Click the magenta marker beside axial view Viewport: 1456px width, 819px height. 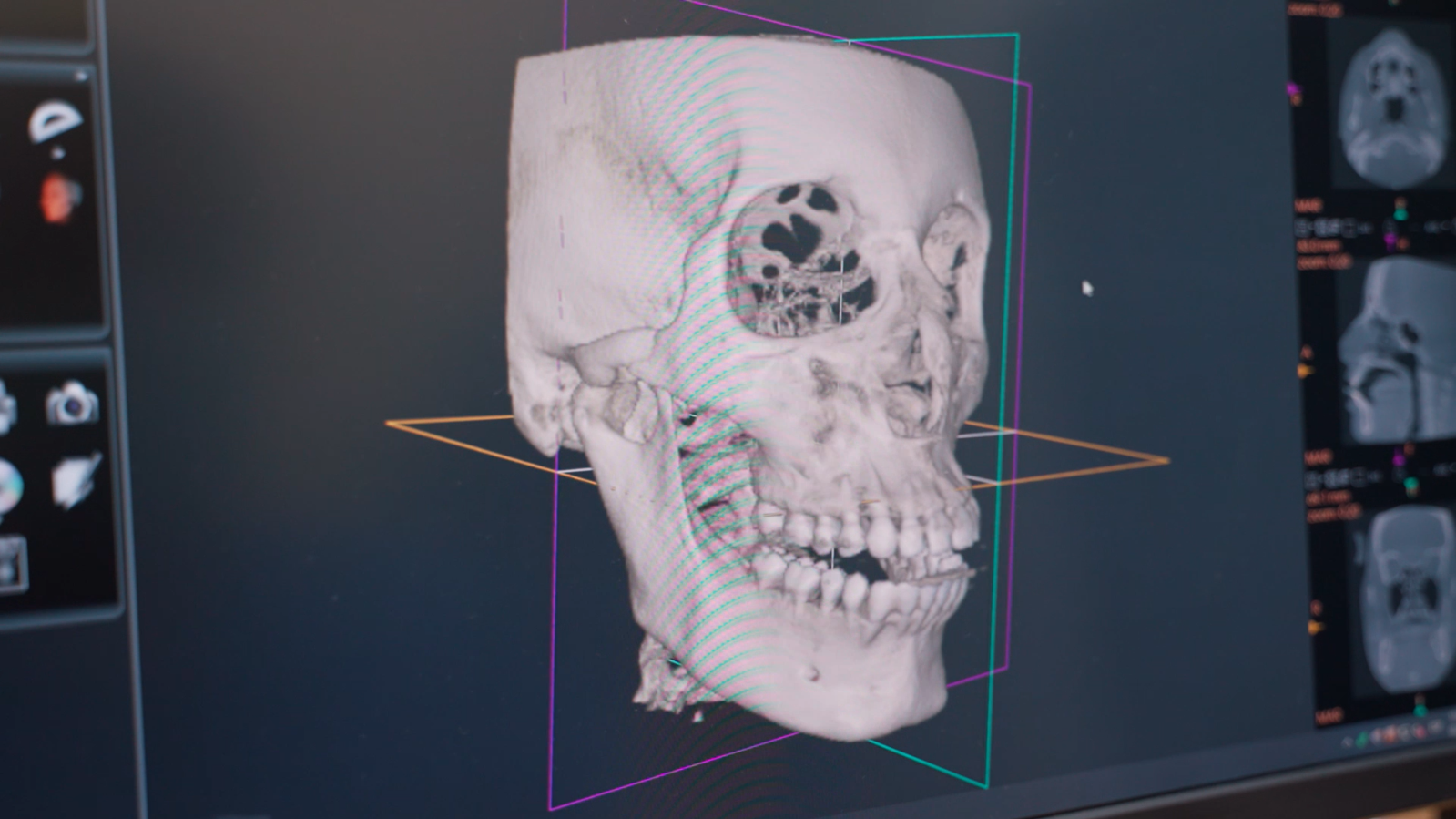point(1293,89)
